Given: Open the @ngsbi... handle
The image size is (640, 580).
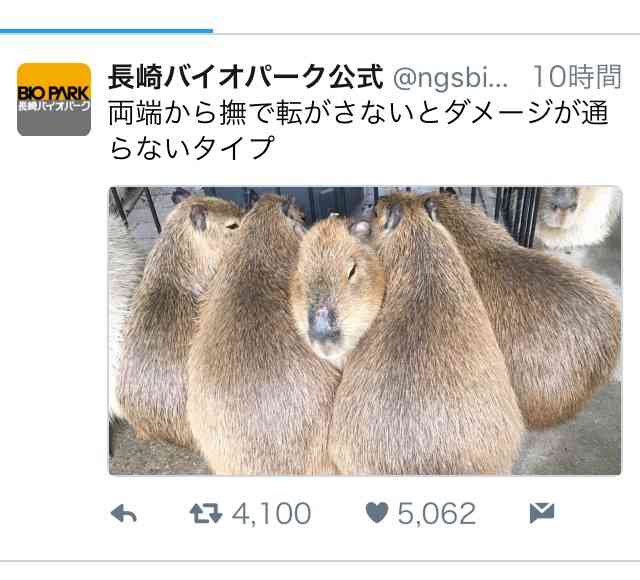Looking at the screenshot, I should coord(451,78).
